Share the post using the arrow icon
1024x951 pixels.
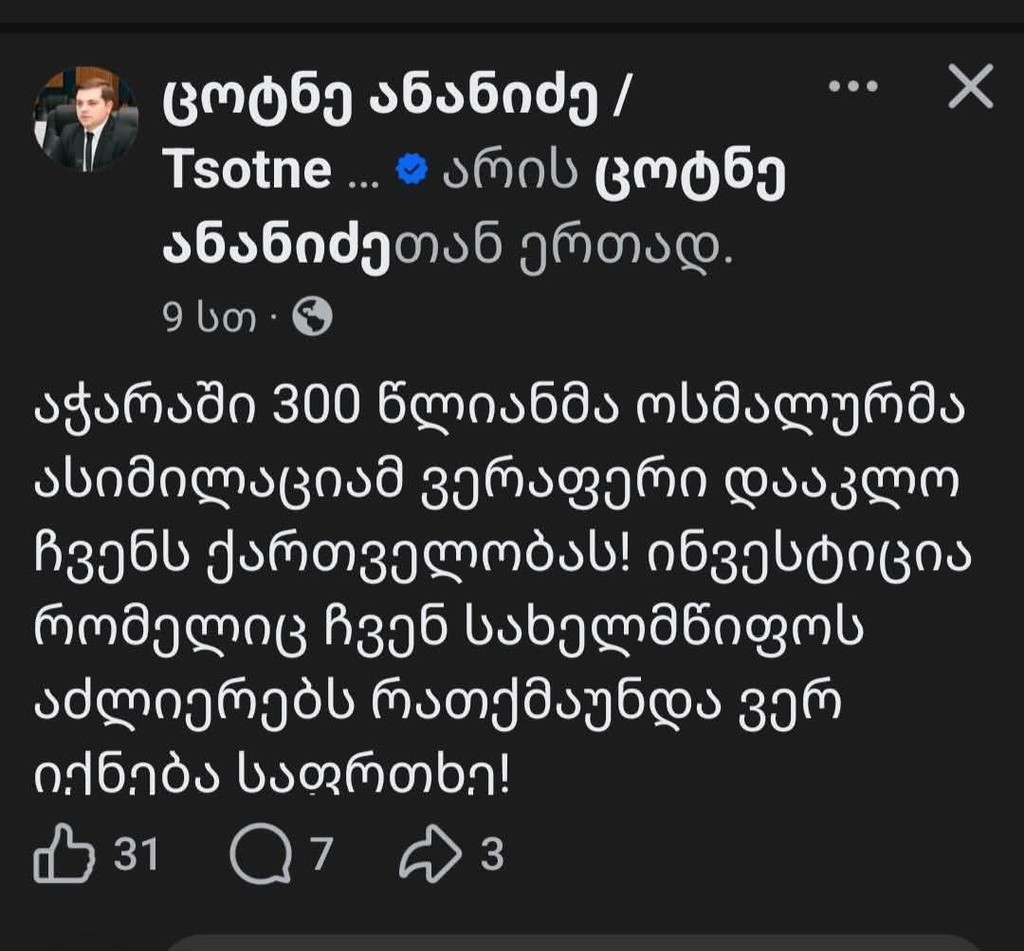[430, 856]
